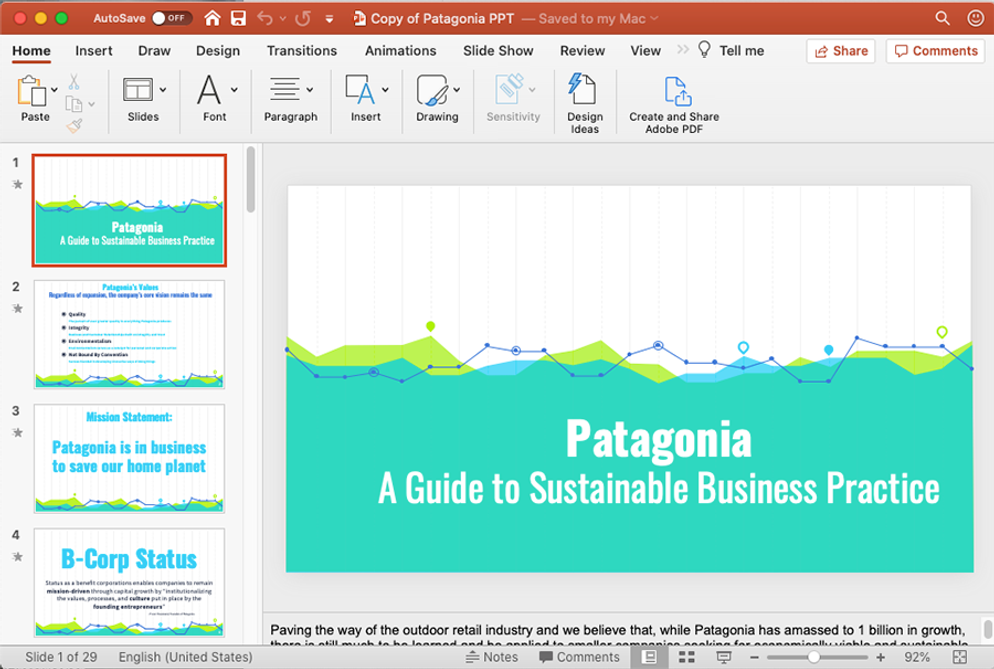
Task: Click the Search magnifier icon
Action: click(x=942, y=18)
